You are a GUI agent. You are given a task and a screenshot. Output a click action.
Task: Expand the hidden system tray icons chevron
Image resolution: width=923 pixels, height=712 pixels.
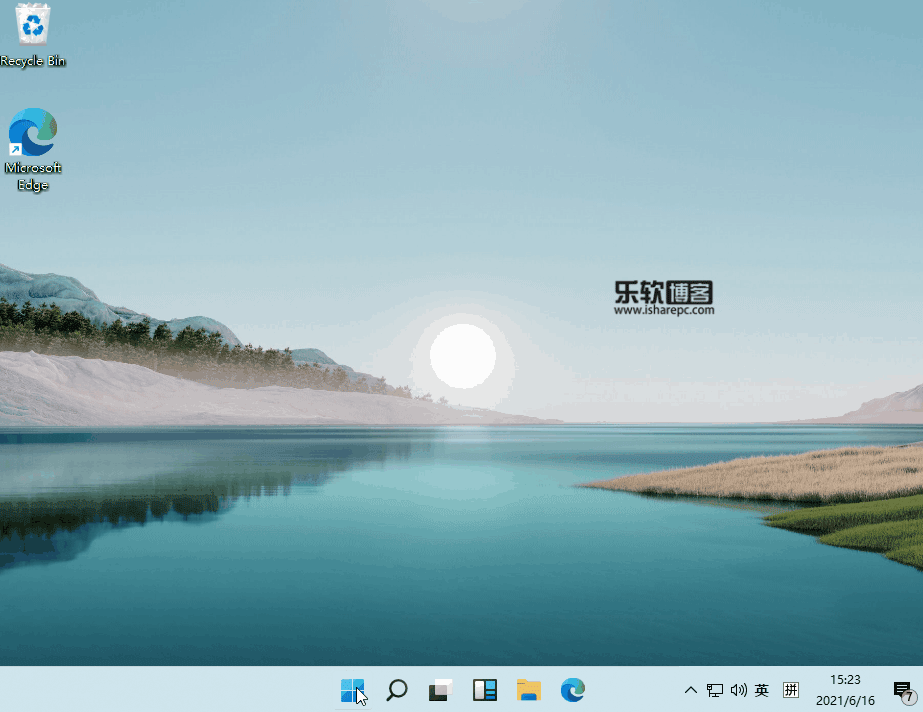point(690,690)
